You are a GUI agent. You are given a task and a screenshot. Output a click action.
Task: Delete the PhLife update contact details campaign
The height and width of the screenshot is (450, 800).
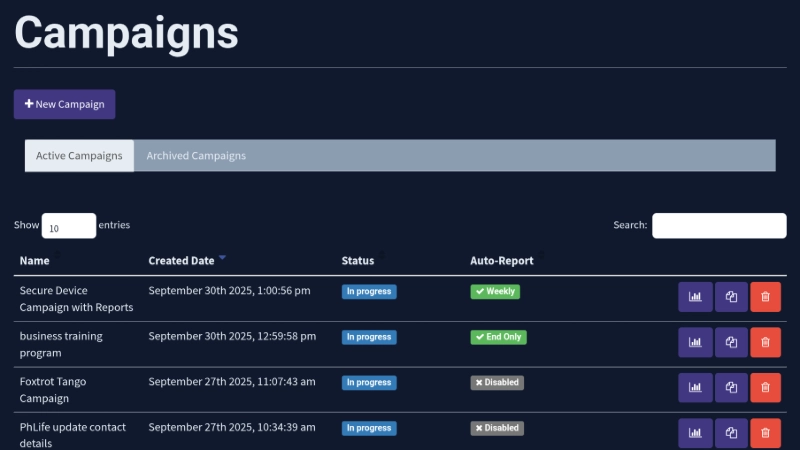tap(765, 433)
